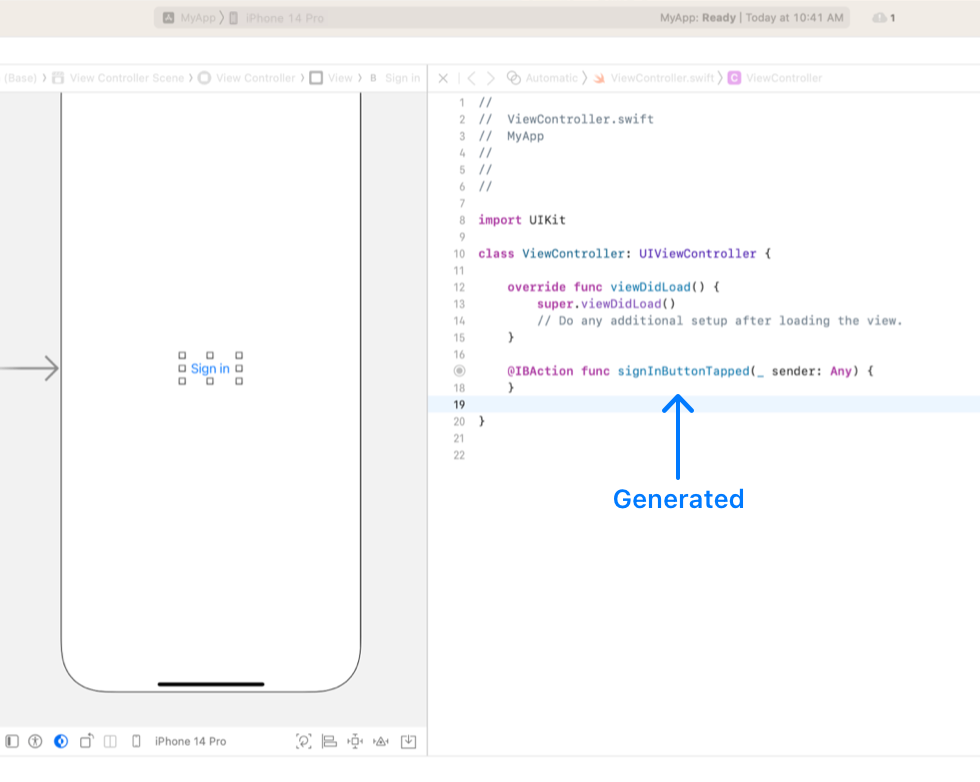
Task: Toggle the document outline sidebar icon
Action: click(x=13, y=741)
